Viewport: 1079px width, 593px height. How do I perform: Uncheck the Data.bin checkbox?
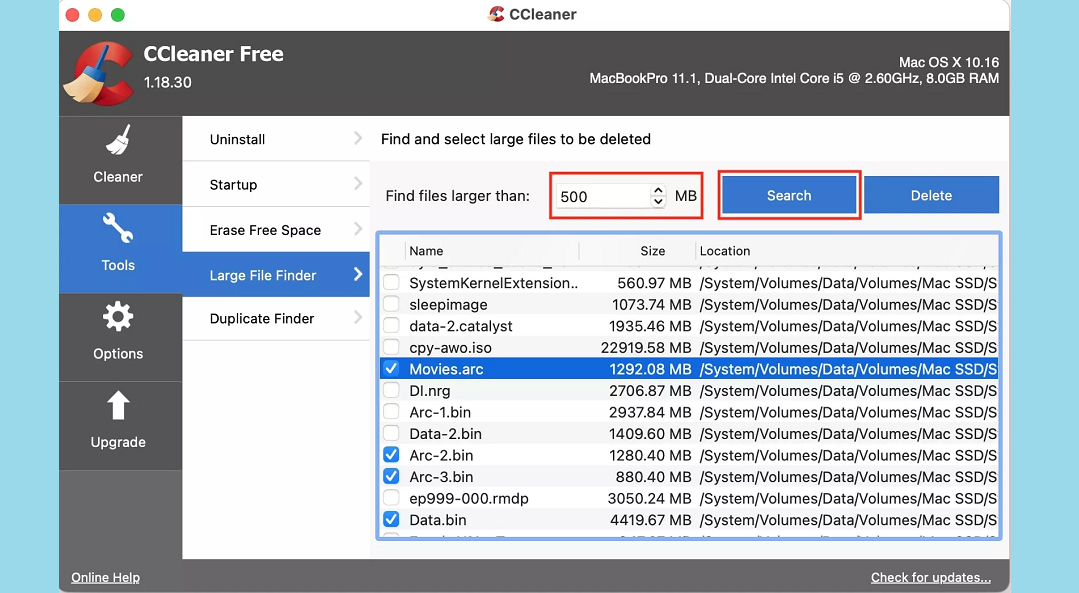(391, 520)
